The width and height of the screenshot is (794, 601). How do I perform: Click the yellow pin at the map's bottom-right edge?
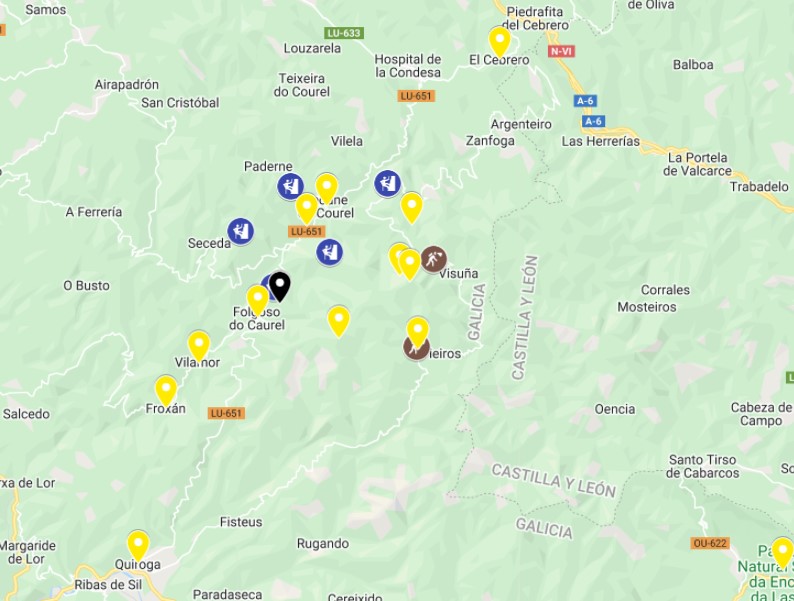point(782,552)
